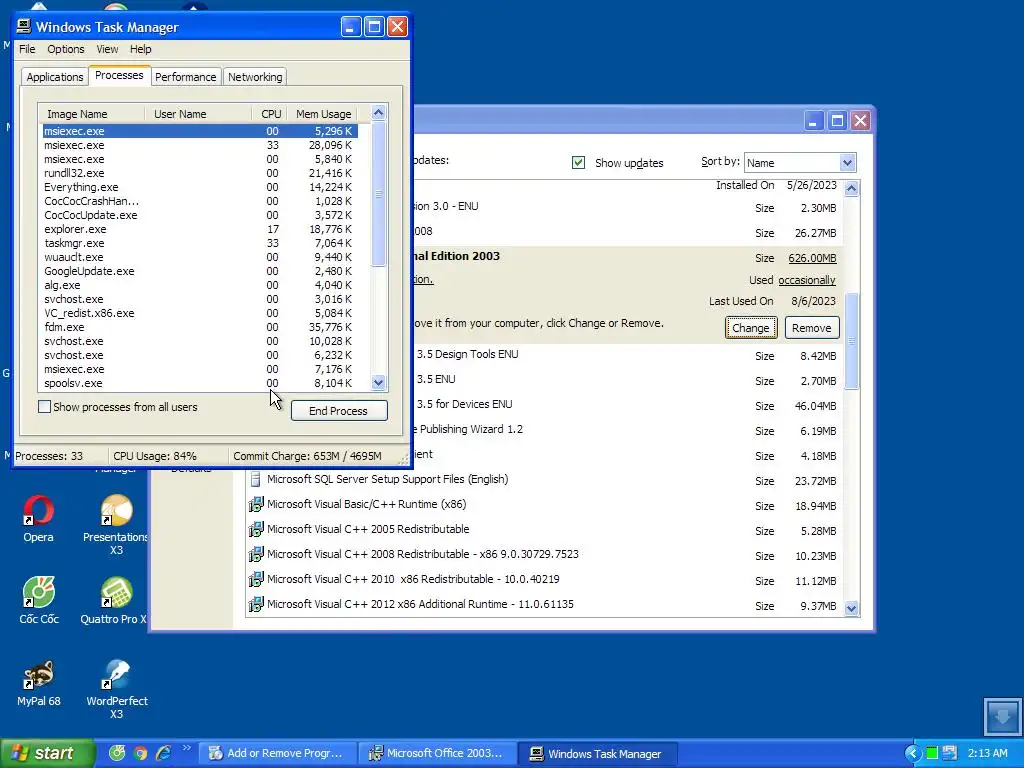Click the program list scroll down arrow

point(851,608)
